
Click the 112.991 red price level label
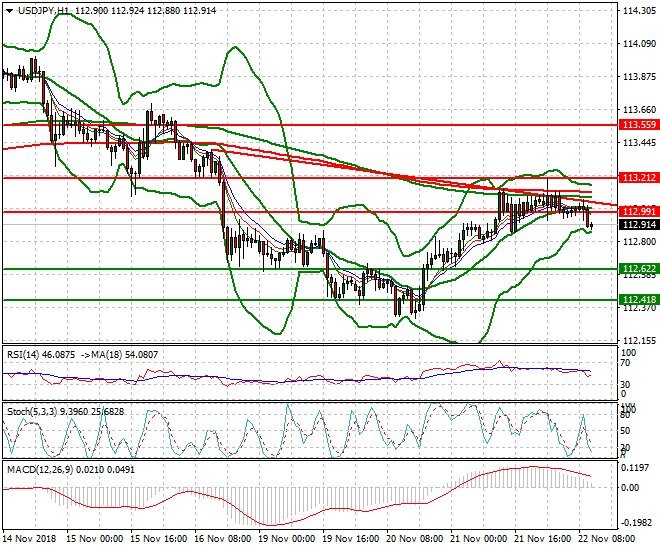(x=639, y=211)
